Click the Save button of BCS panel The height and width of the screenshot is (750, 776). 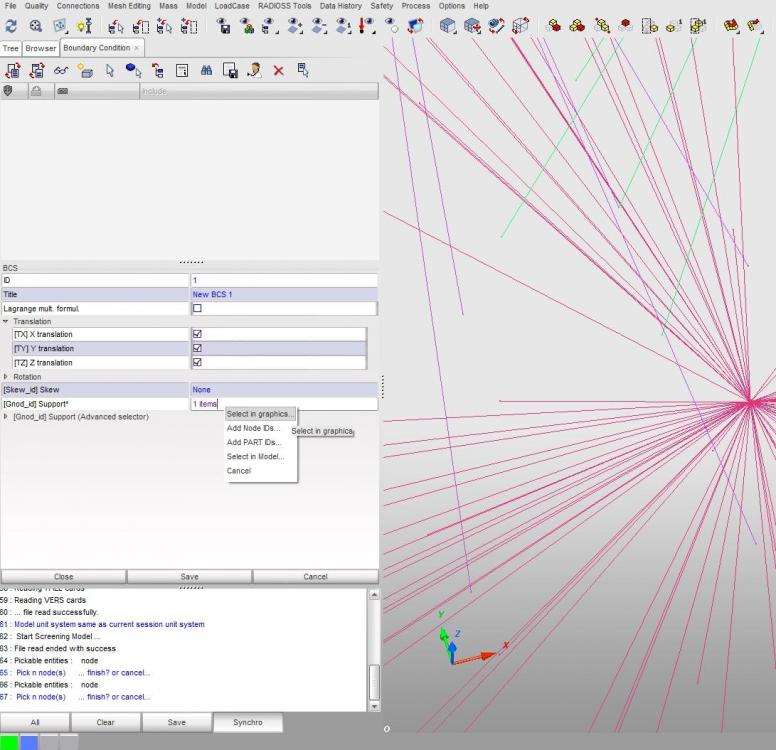pyautogui.click(x=189, y=577)
